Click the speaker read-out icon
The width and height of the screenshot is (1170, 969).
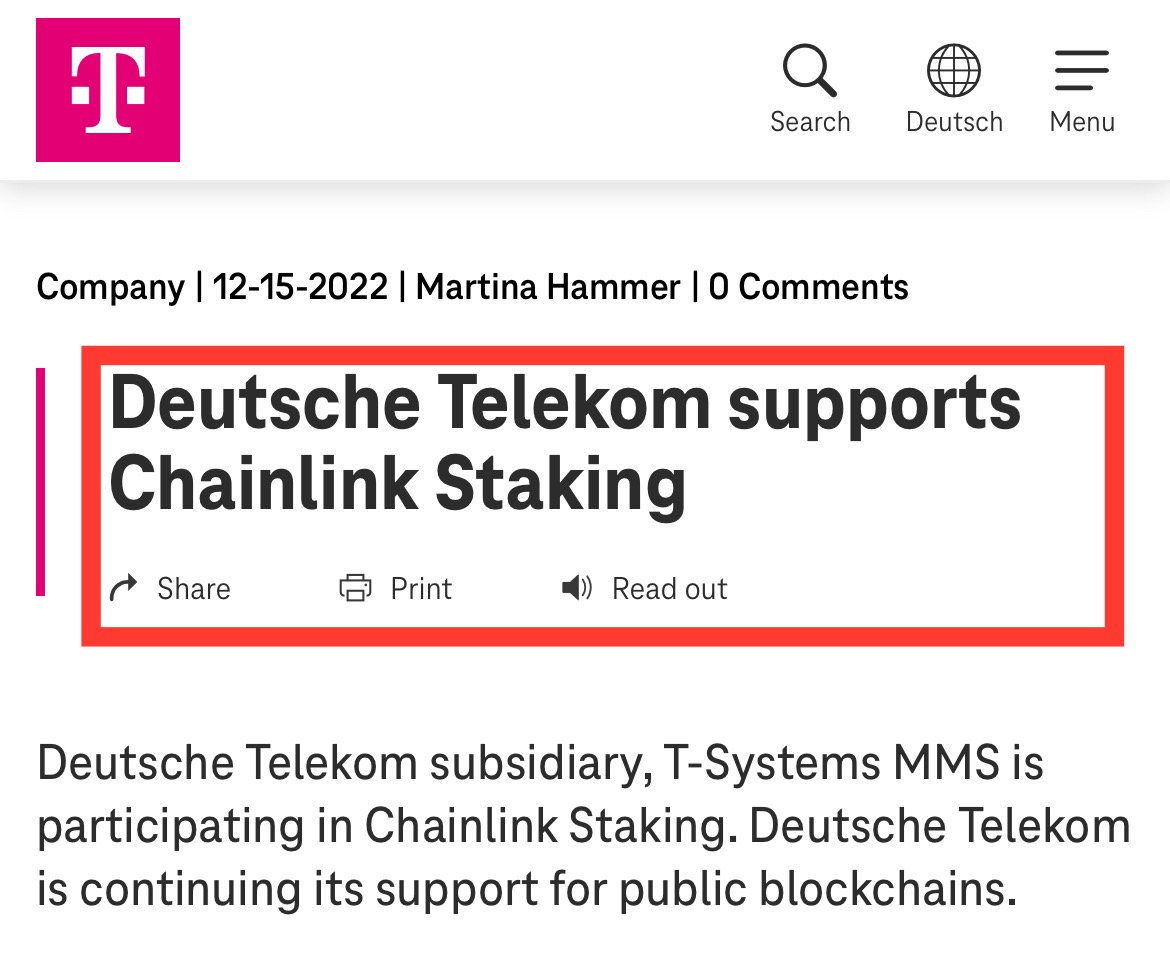(577, 589)
